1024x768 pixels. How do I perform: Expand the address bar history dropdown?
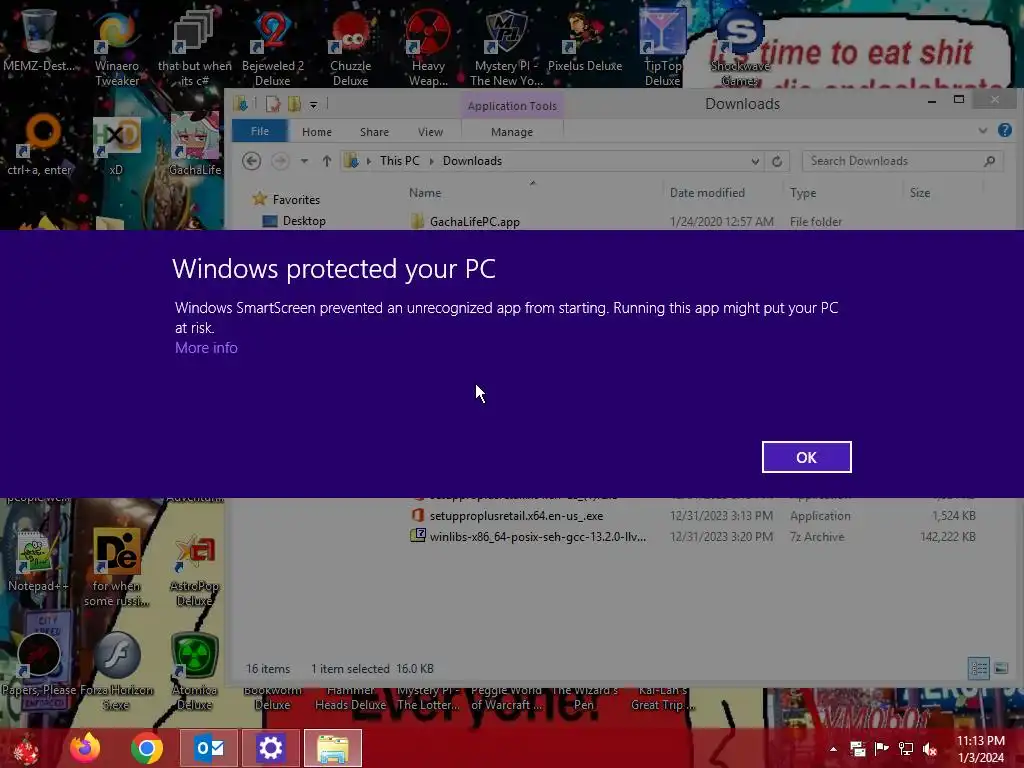point(755,161)
